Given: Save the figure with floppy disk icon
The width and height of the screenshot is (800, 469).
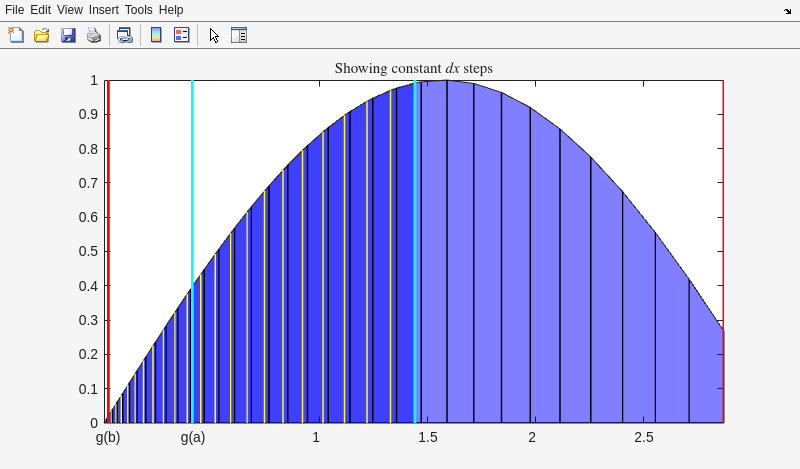Looking at the screenshot, I should click(x=68, y=35).
